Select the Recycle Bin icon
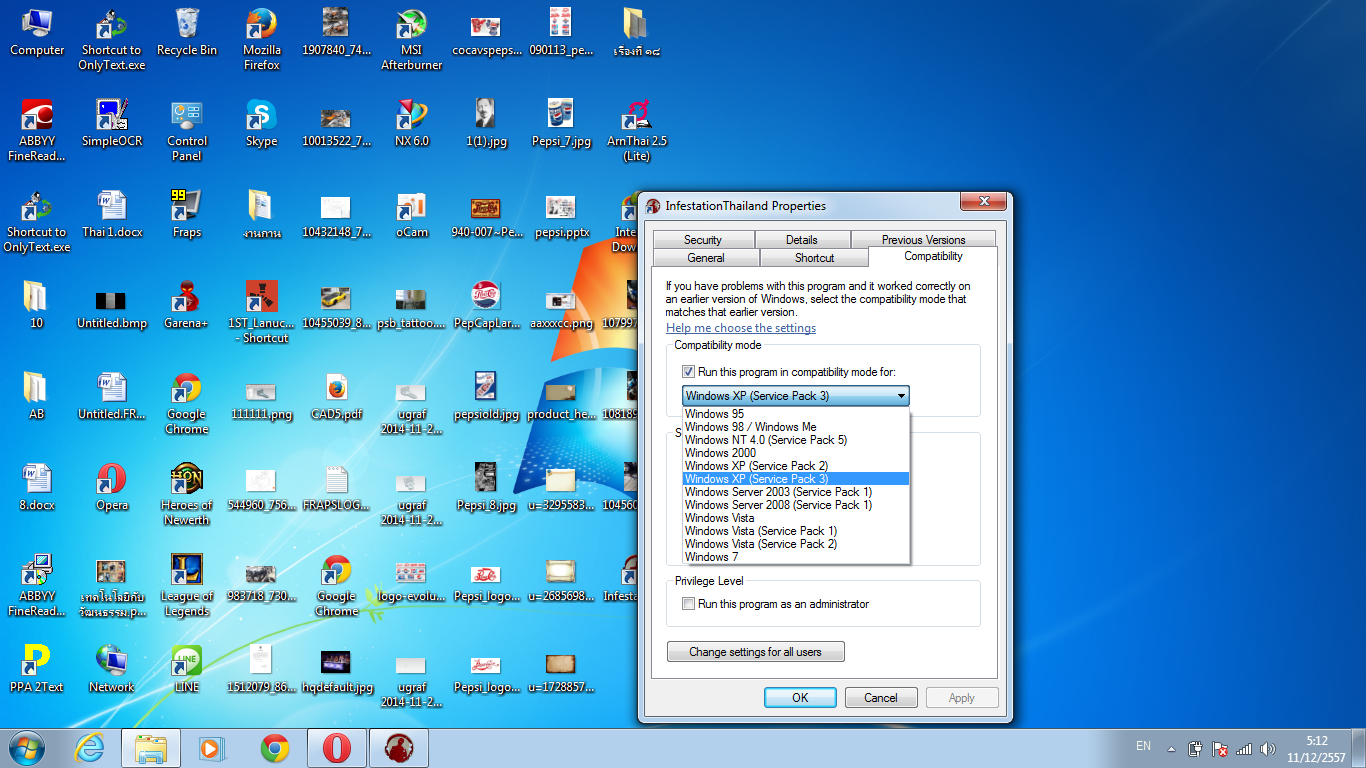Screen dimensions: 1366x768 click(x=187, y=33)
